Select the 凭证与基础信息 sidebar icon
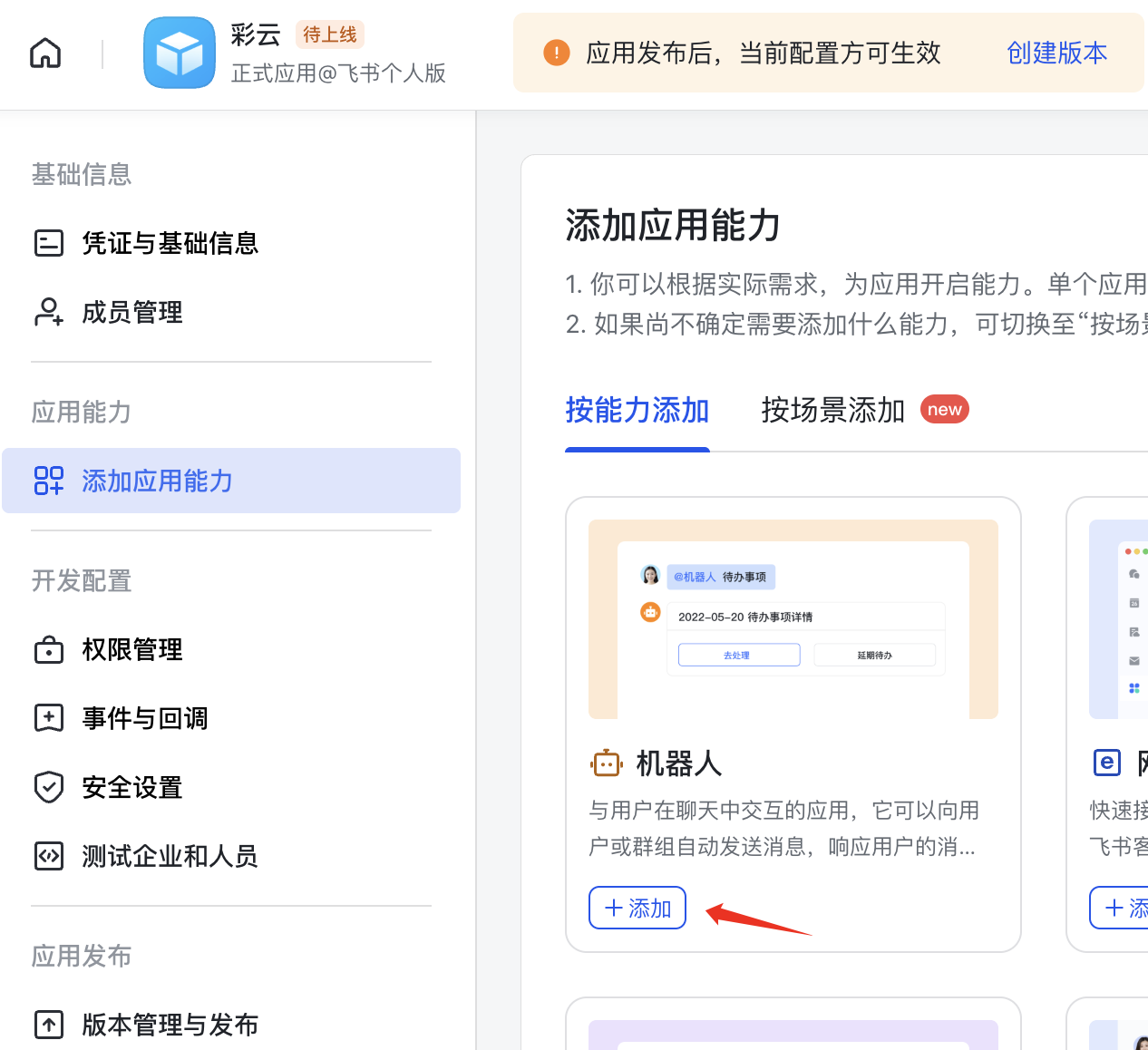 49,243
